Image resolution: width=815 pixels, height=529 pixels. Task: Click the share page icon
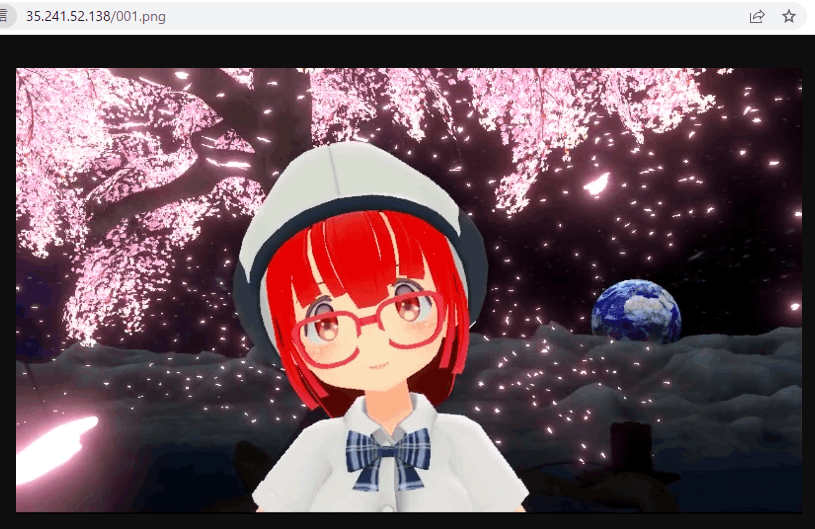pos(757,17)
